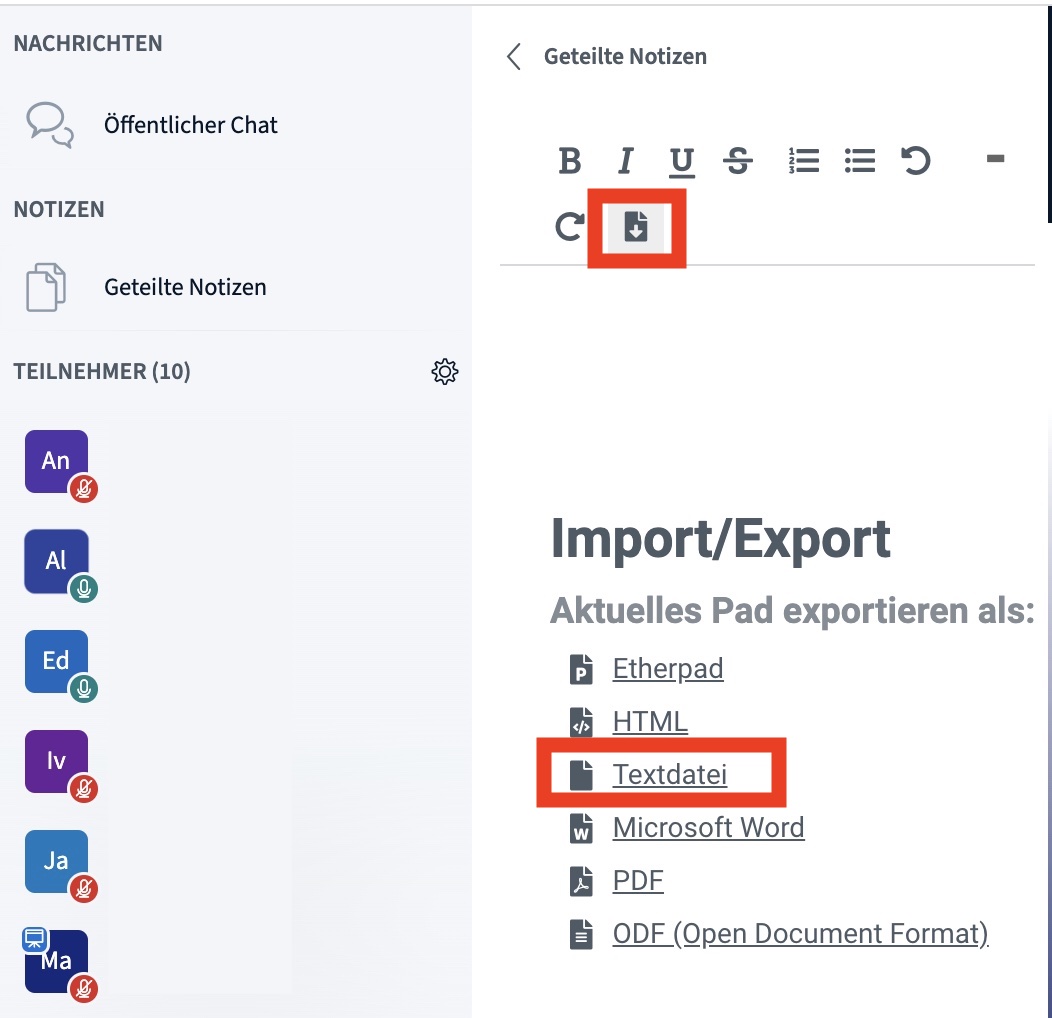Undo the last edit
Screen dimensions: 1052x1018
click(916, 161)
